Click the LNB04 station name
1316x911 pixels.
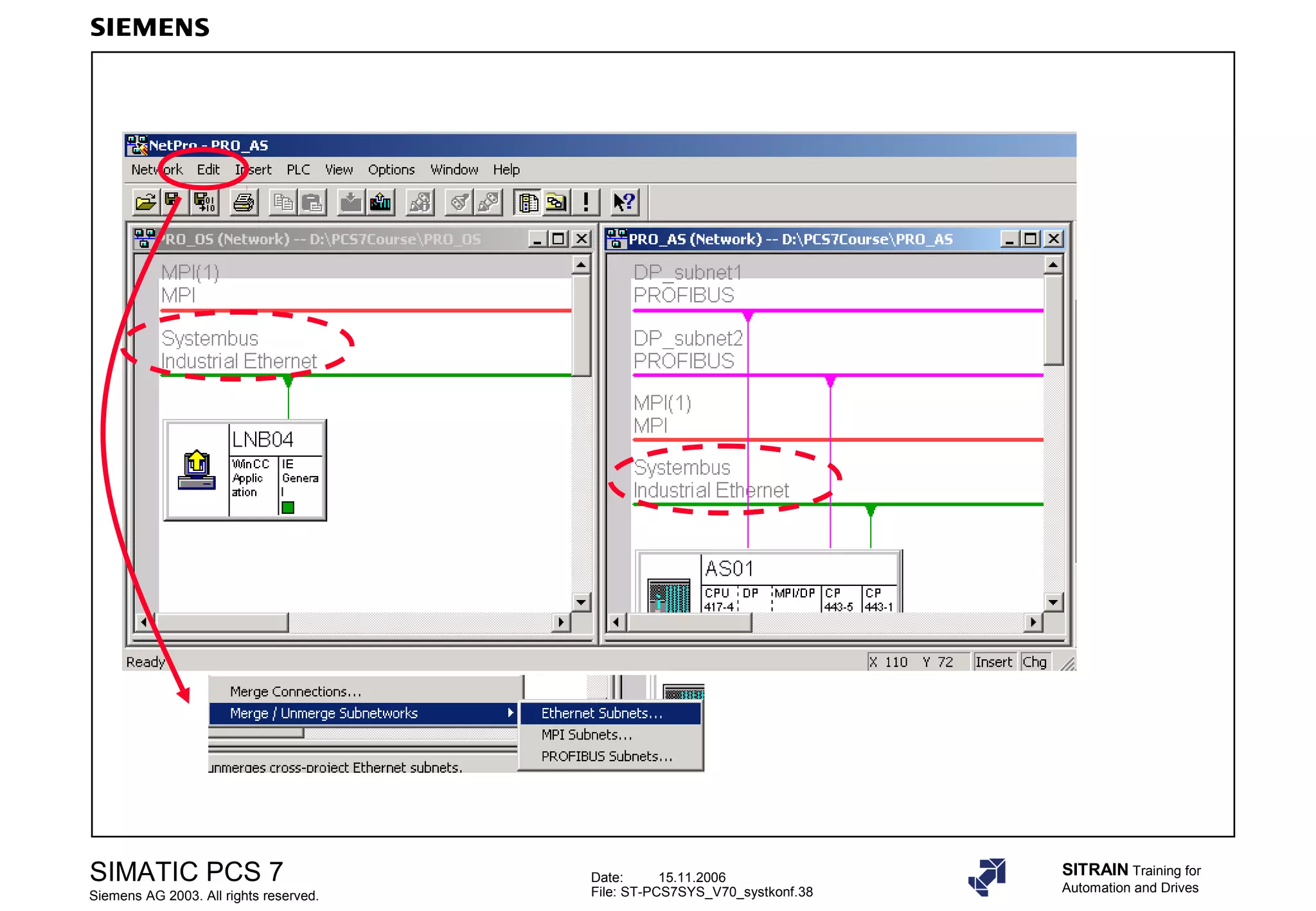(x=263, y=439)
